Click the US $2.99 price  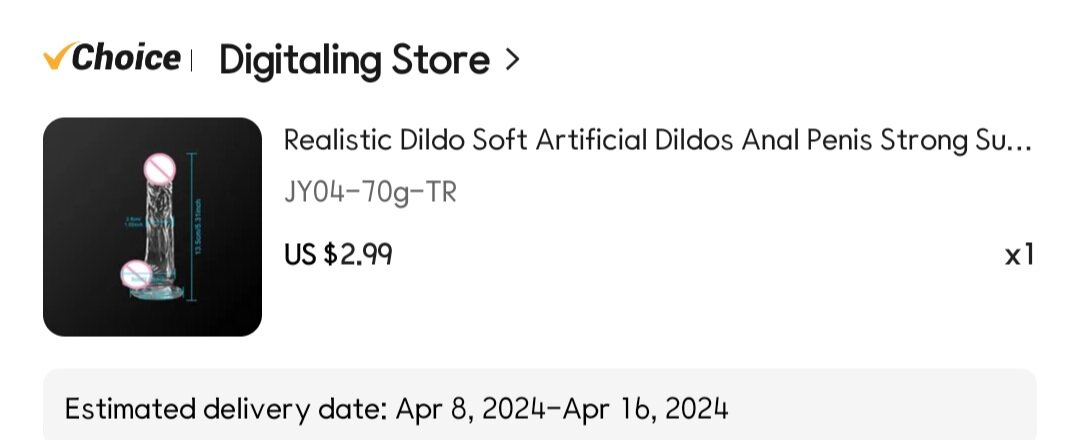(338, 255)
